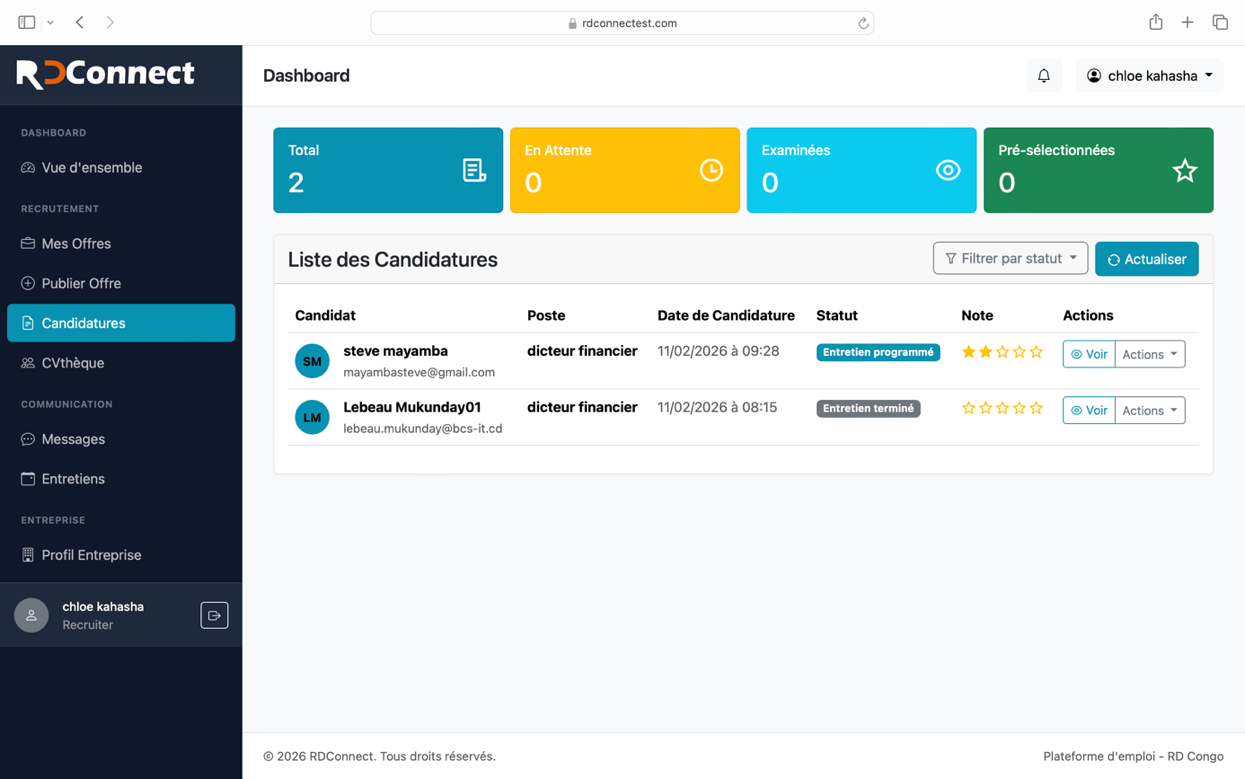Screen dimensions: 1245x779
Task: Click Voir for Lebeau Mukunday01
Action: pos(1088,409)
